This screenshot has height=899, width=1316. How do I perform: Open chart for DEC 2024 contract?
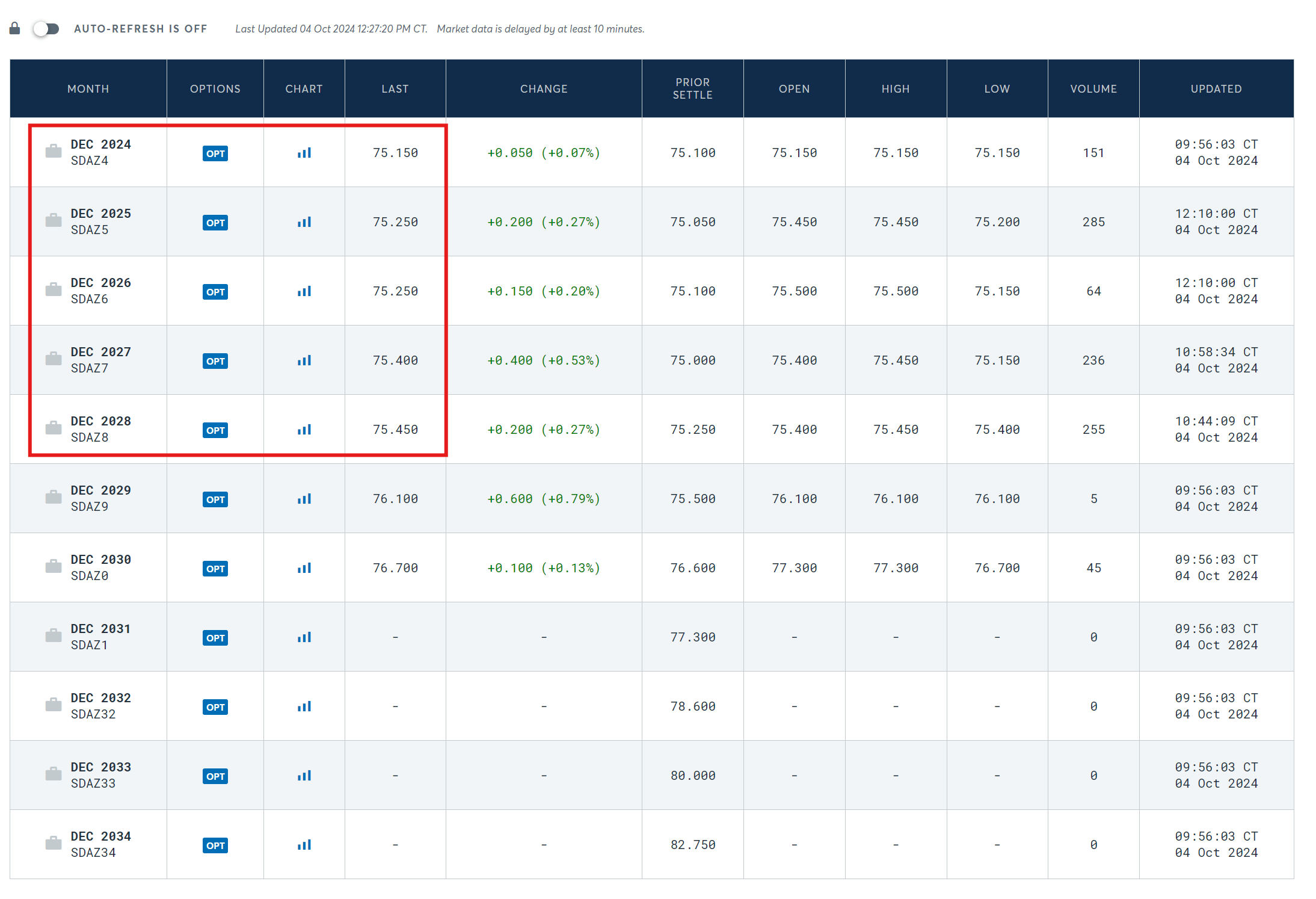click(304, 153)
